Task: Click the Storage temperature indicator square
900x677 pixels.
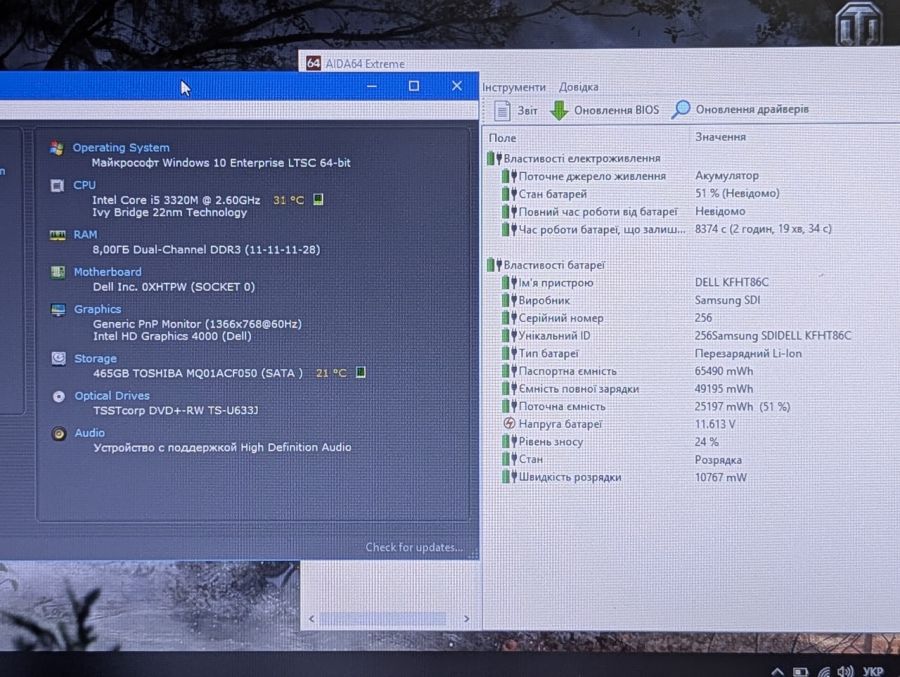Action: tap(360, 372)
